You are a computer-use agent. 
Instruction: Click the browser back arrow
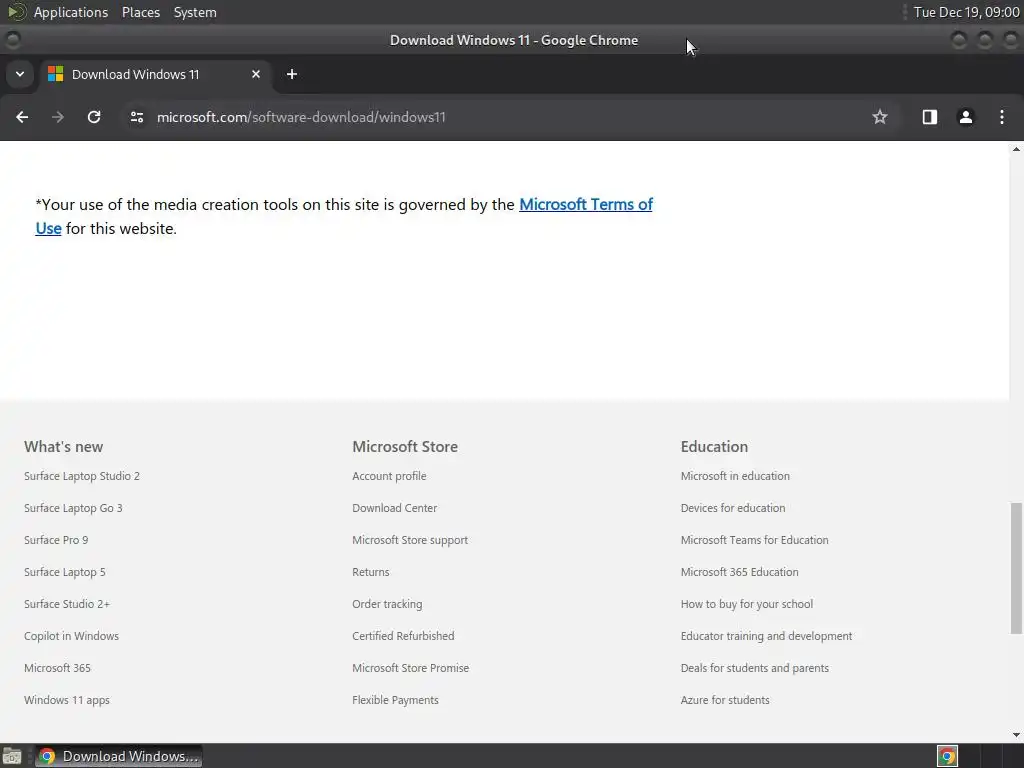[x=22, y=117]
